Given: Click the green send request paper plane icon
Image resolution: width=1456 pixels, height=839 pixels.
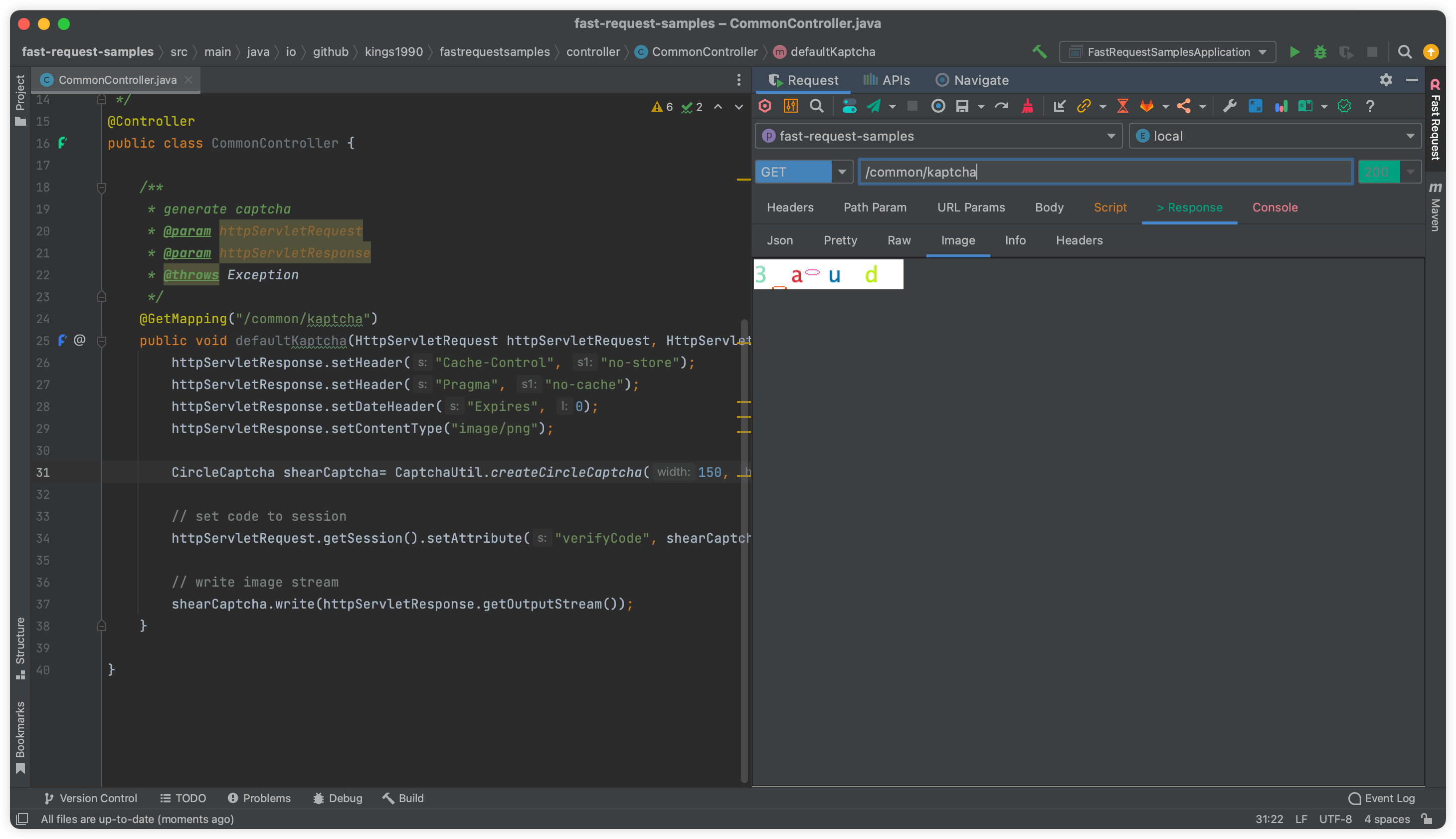Looking at the screenshot, I should 874,106.
